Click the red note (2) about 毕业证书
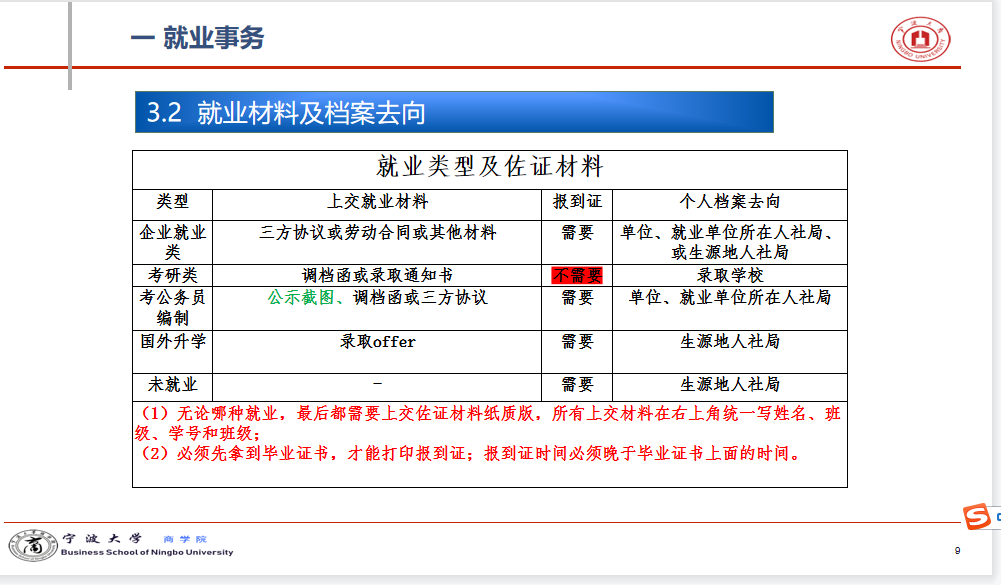 pos(470,454)
